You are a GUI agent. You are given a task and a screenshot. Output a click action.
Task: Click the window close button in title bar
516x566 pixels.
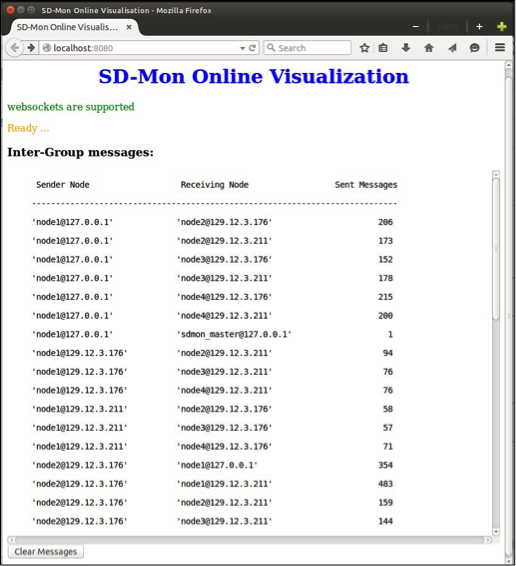[11, 10]
